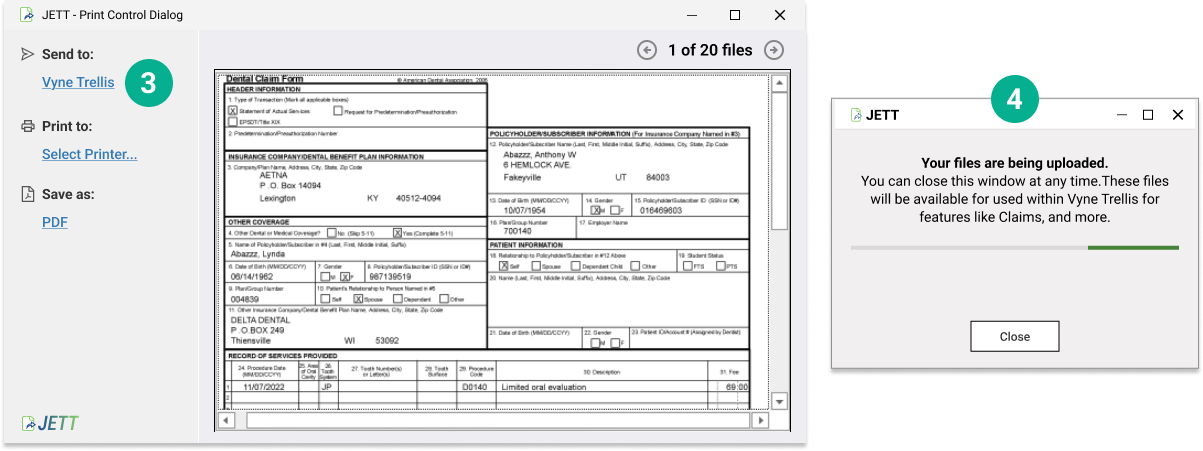This screenshot has height=451, width=1203.
Task: Click the Send to paper plane icon
Action: (28, 54)
